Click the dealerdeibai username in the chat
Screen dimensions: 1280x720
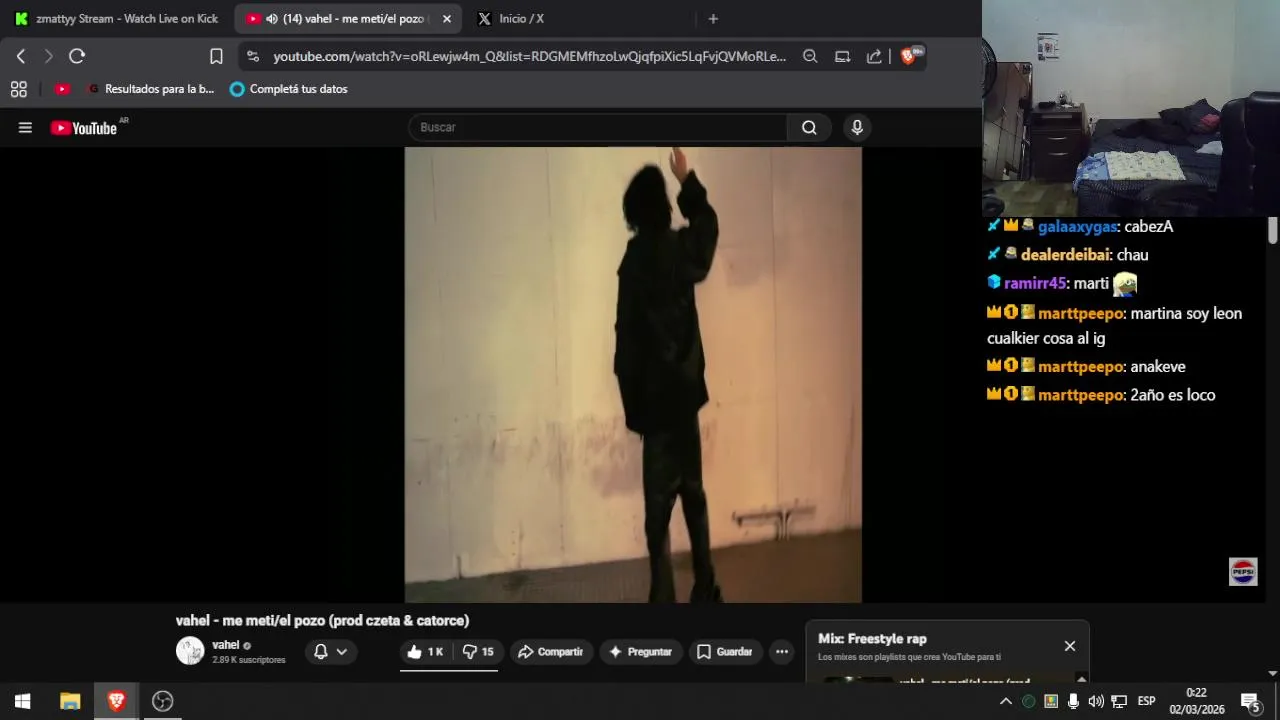(1065, 255)
